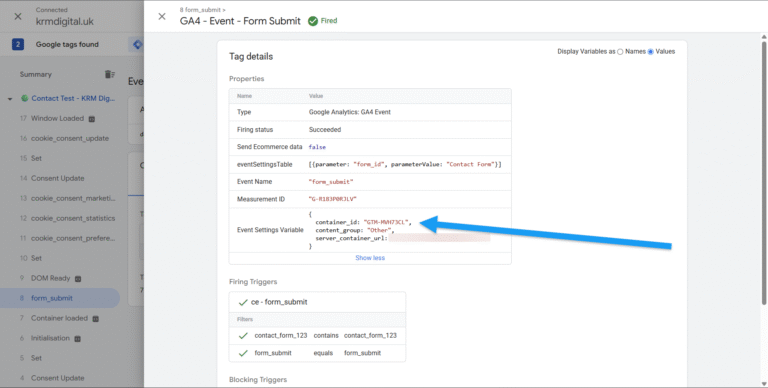Click the content_group value "Other"
This screenshot has width=768, height=388.
click(x=379, y=230)
